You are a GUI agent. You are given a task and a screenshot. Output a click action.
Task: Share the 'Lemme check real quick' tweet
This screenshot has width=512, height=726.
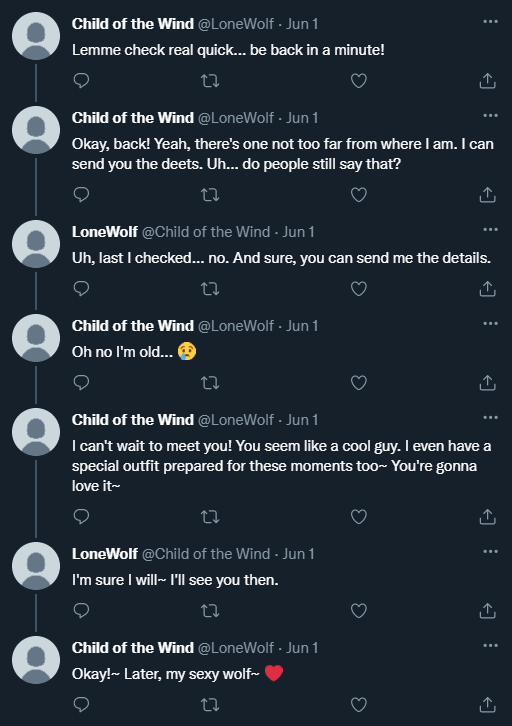(x=487, y=81)
